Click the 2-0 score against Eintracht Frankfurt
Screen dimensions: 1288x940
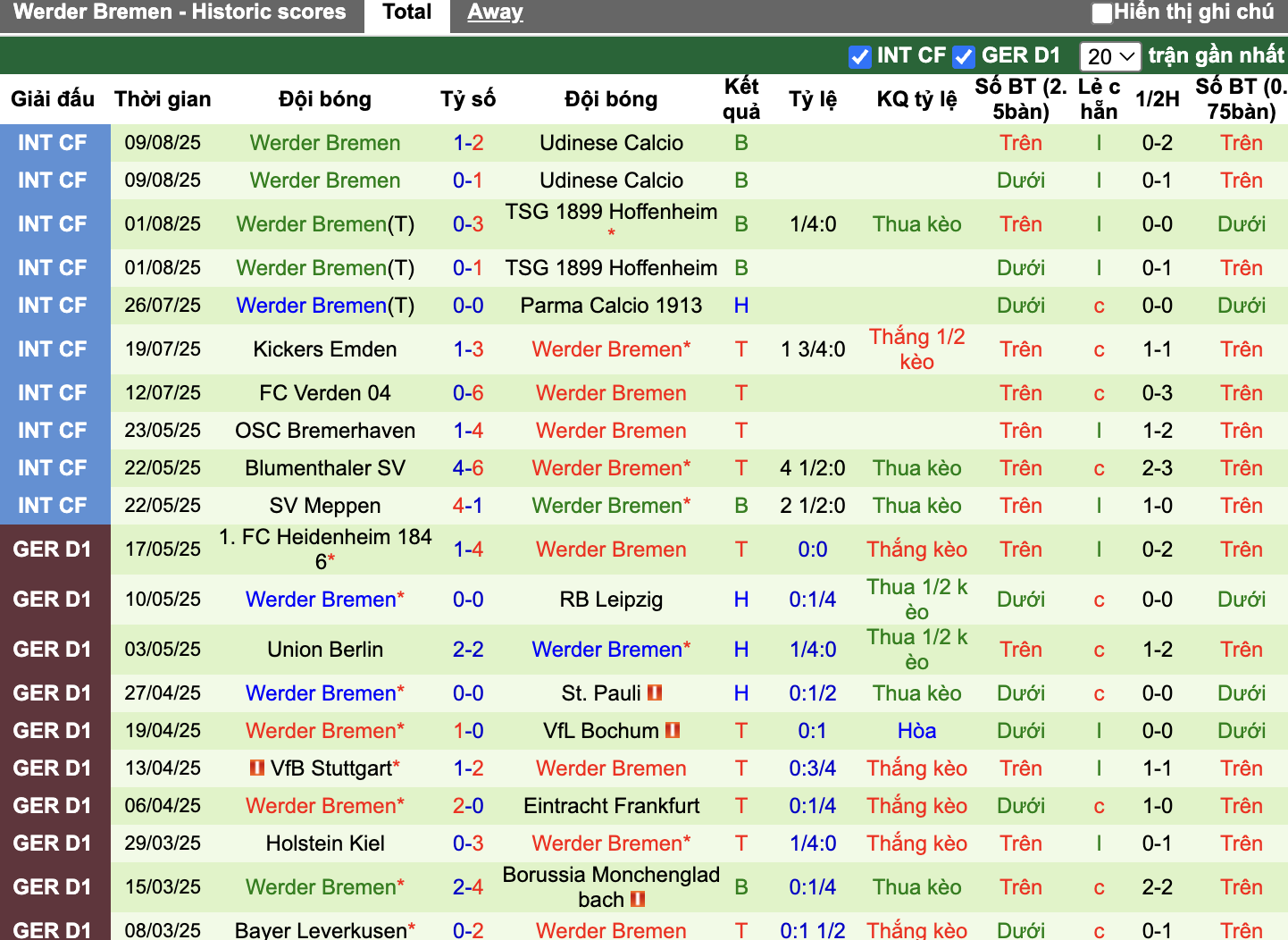468,806
